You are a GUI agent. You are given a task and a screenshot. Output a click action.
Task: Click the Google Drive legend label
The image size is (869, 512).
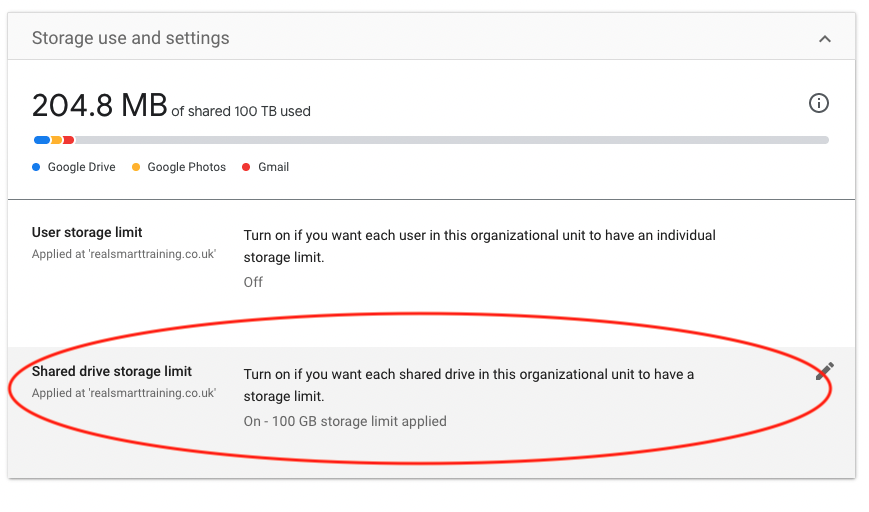click(81, 167)
